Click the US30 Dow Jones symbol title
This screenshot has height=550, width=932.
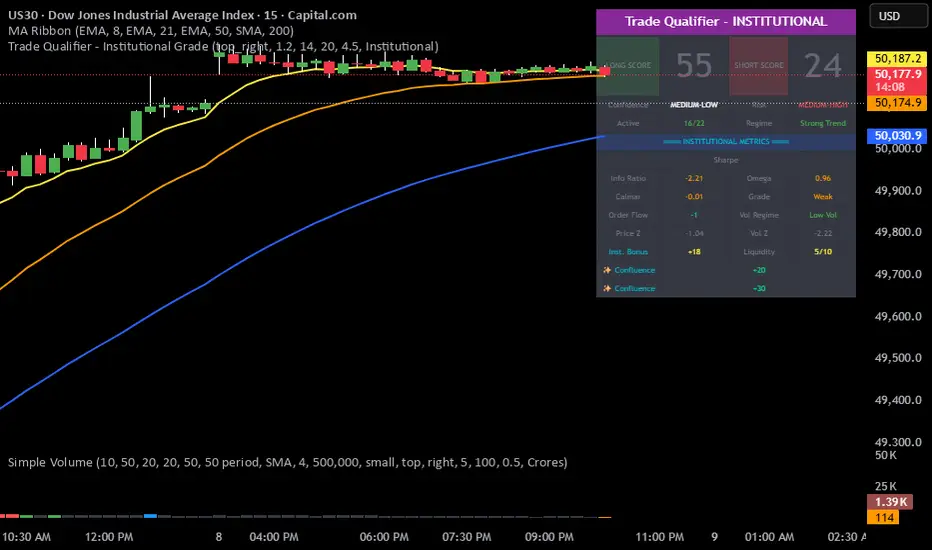pos(182,15)
